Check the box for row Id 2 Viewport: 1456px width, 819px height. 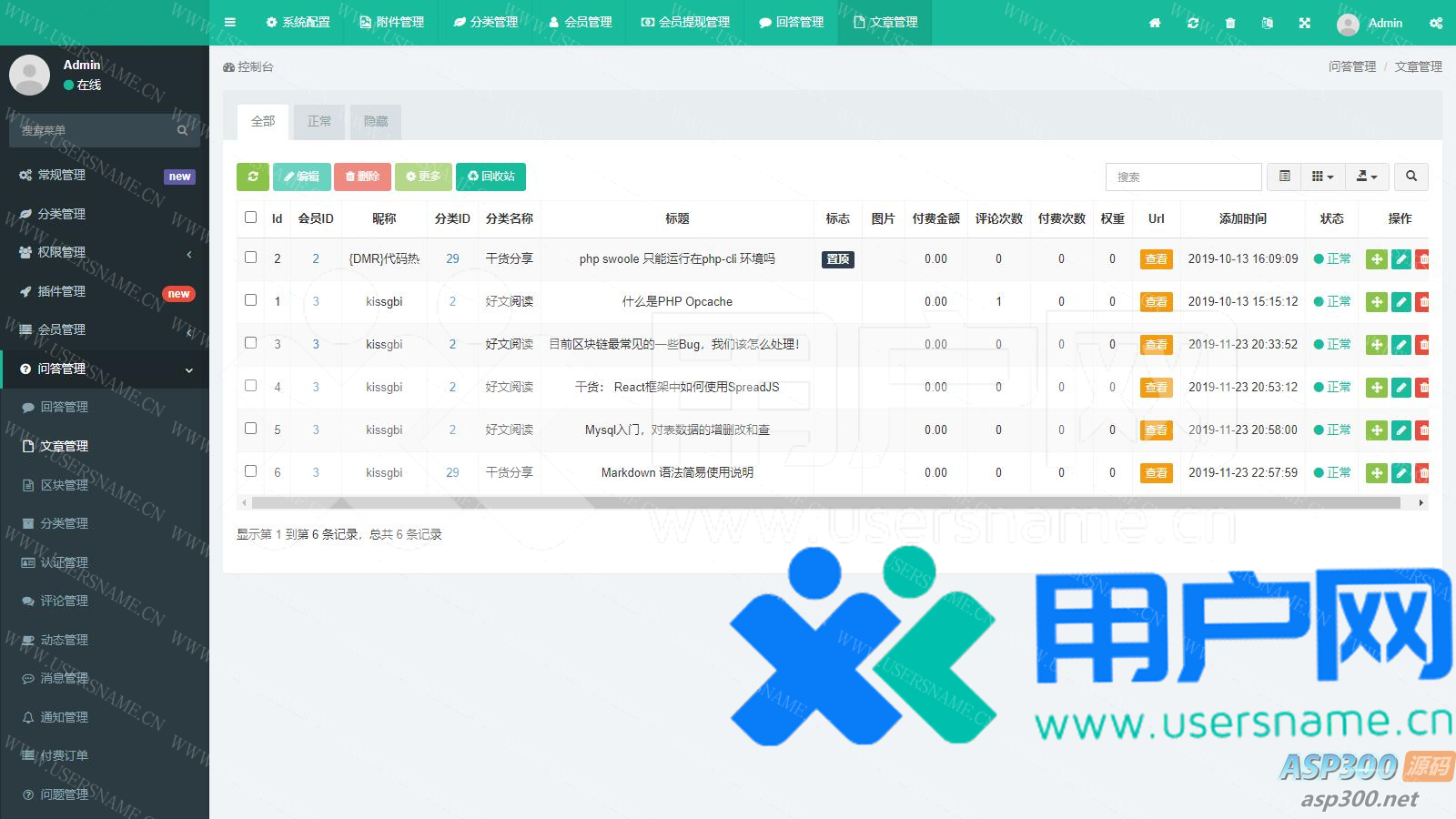(x=250, y=258)
